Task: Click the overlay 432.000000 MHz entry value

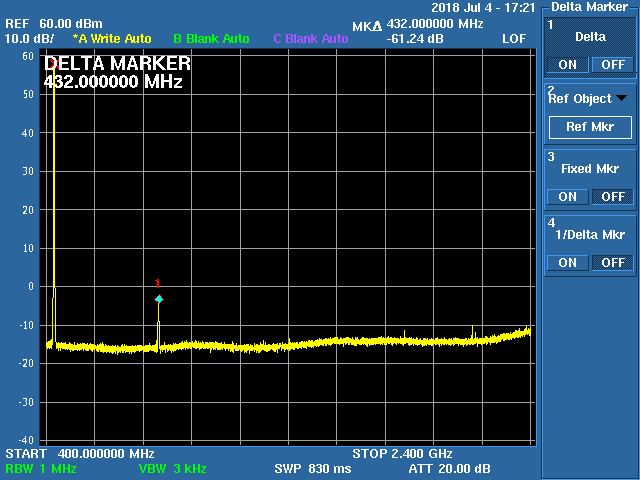Action: [113, 82]
